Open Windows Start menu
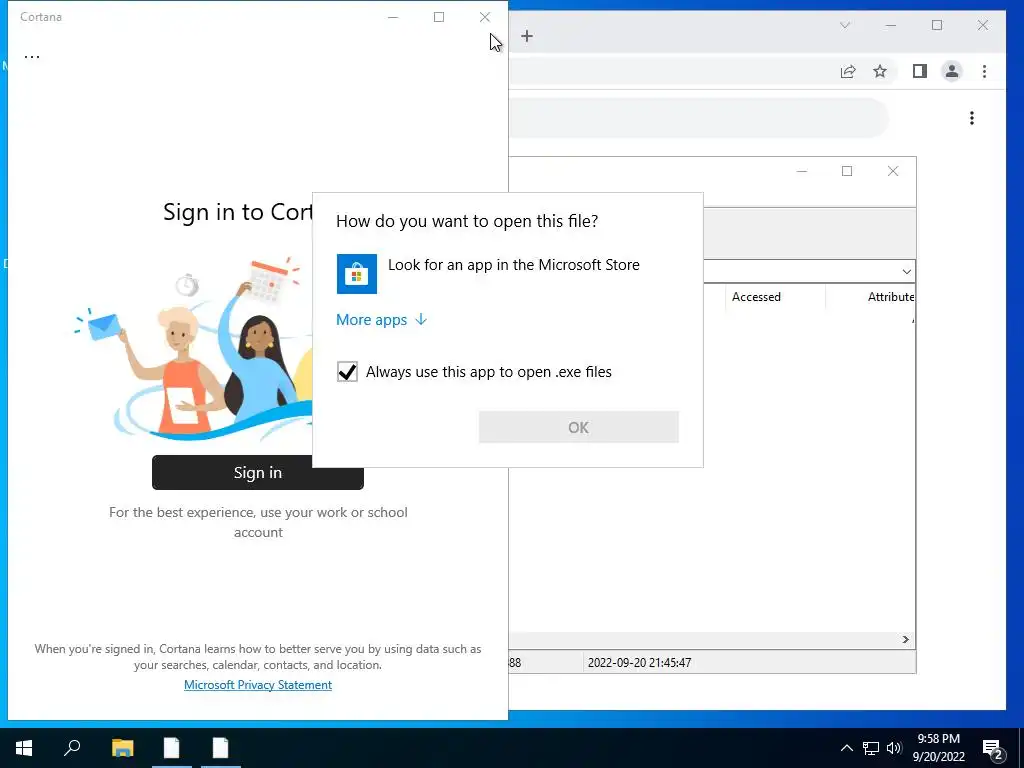Viewport: 1024px width, 768px height. coord(24,748)
